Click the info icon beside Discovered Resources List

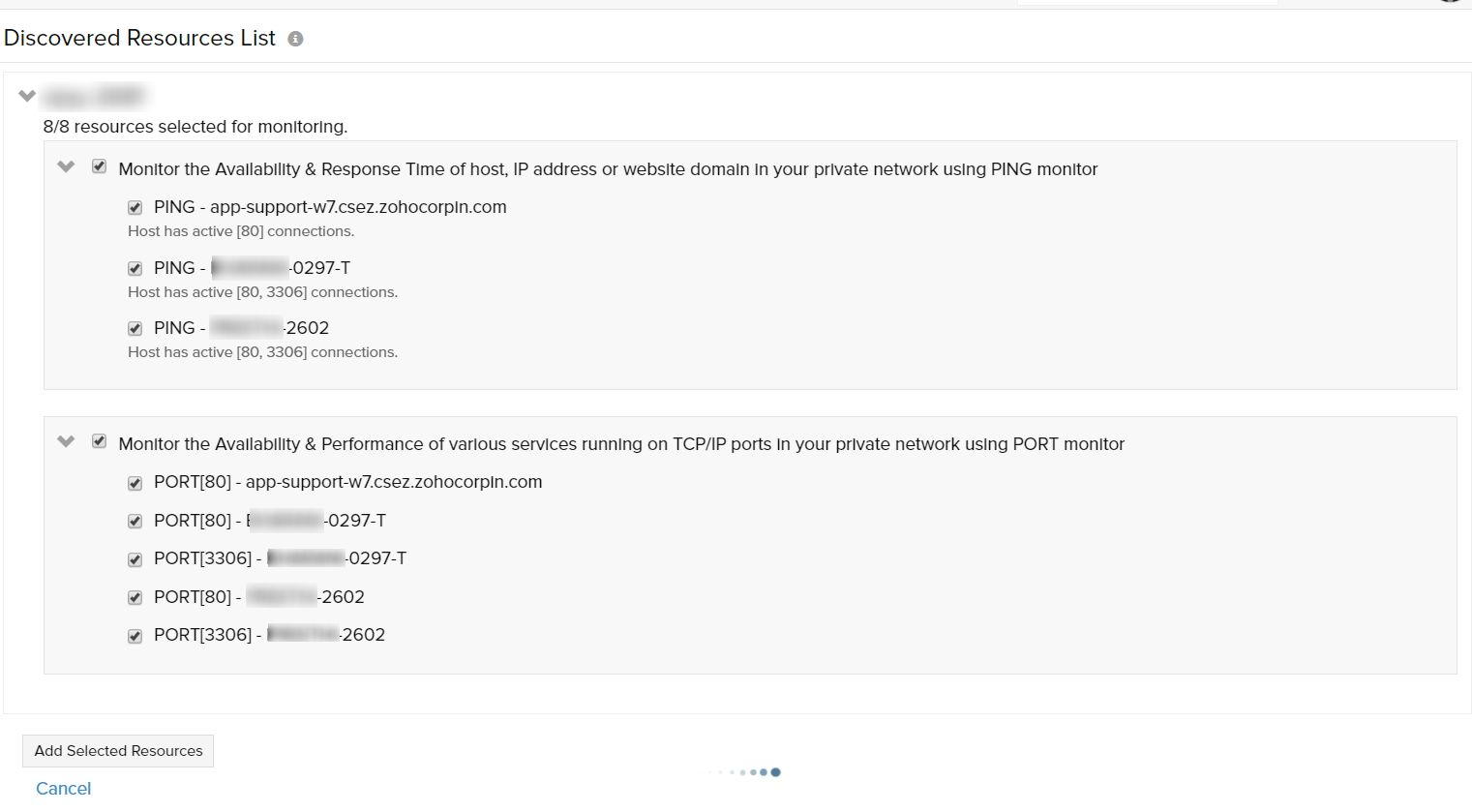[x=295, y=39]
